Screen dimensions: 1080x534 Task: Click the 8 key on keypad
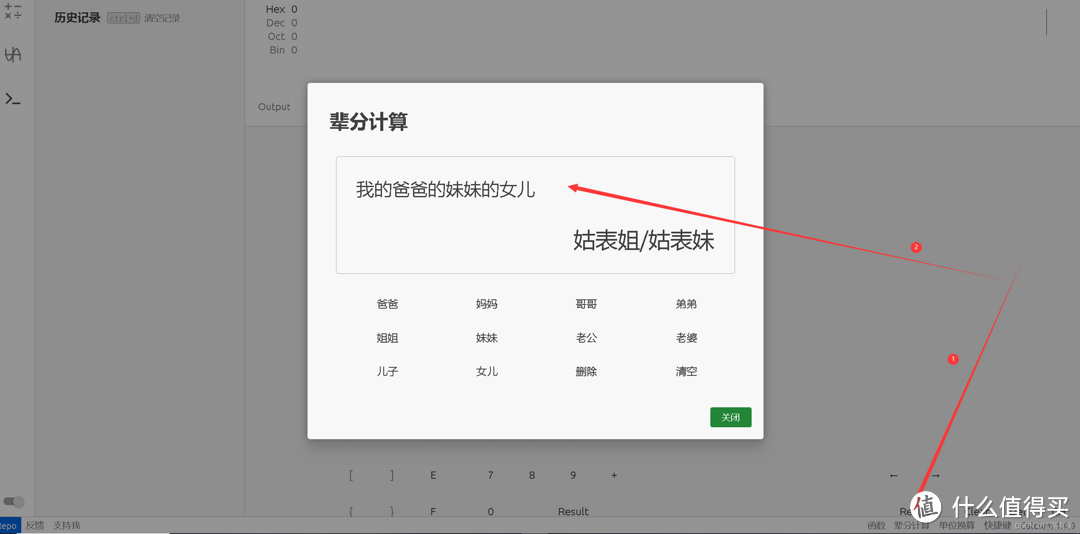pos(532,475)
